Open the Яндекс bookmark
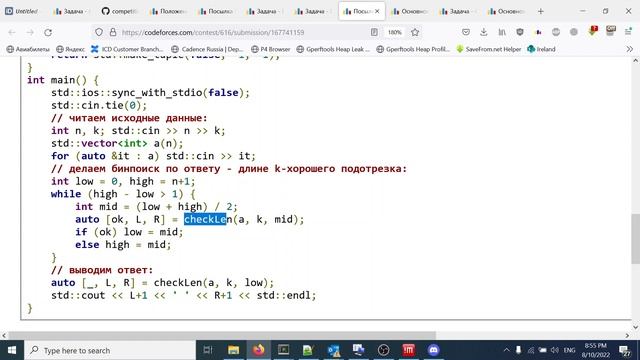The height and width of the screenshot is (360, 640). (71, 49)
